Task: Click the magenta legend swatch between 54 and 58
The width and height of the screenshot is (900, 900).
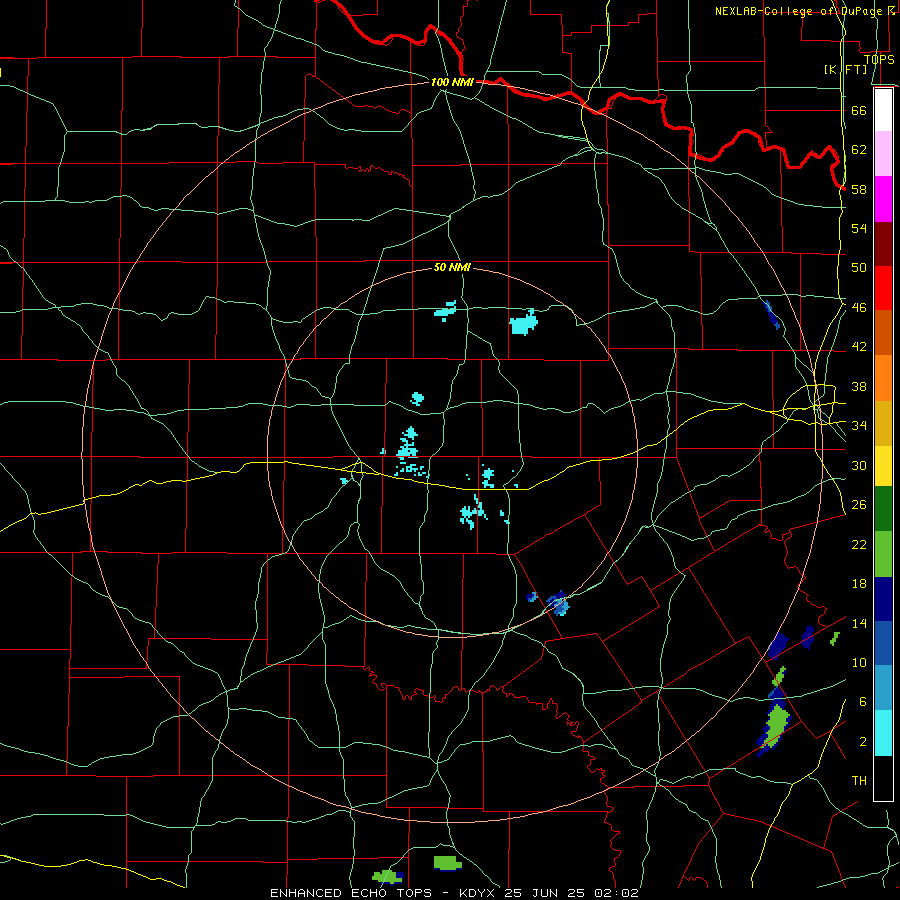Action: tap(883, 199)
